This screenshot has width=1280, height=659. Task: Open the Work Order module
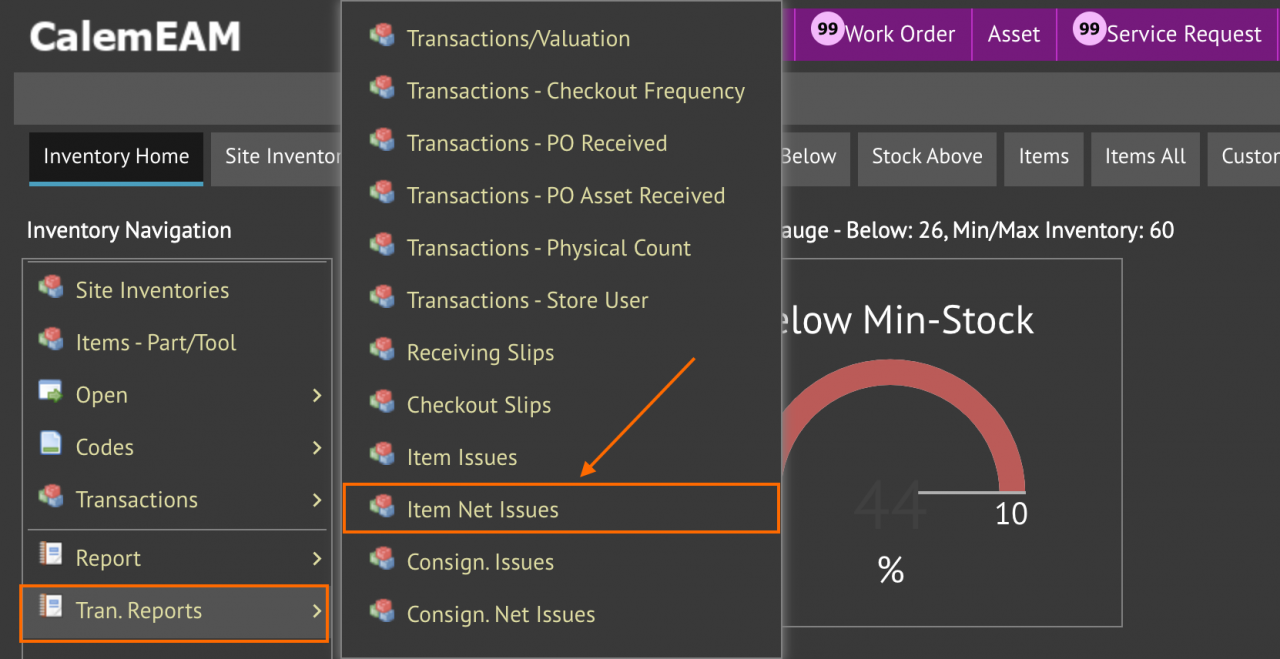coord(883,34)
